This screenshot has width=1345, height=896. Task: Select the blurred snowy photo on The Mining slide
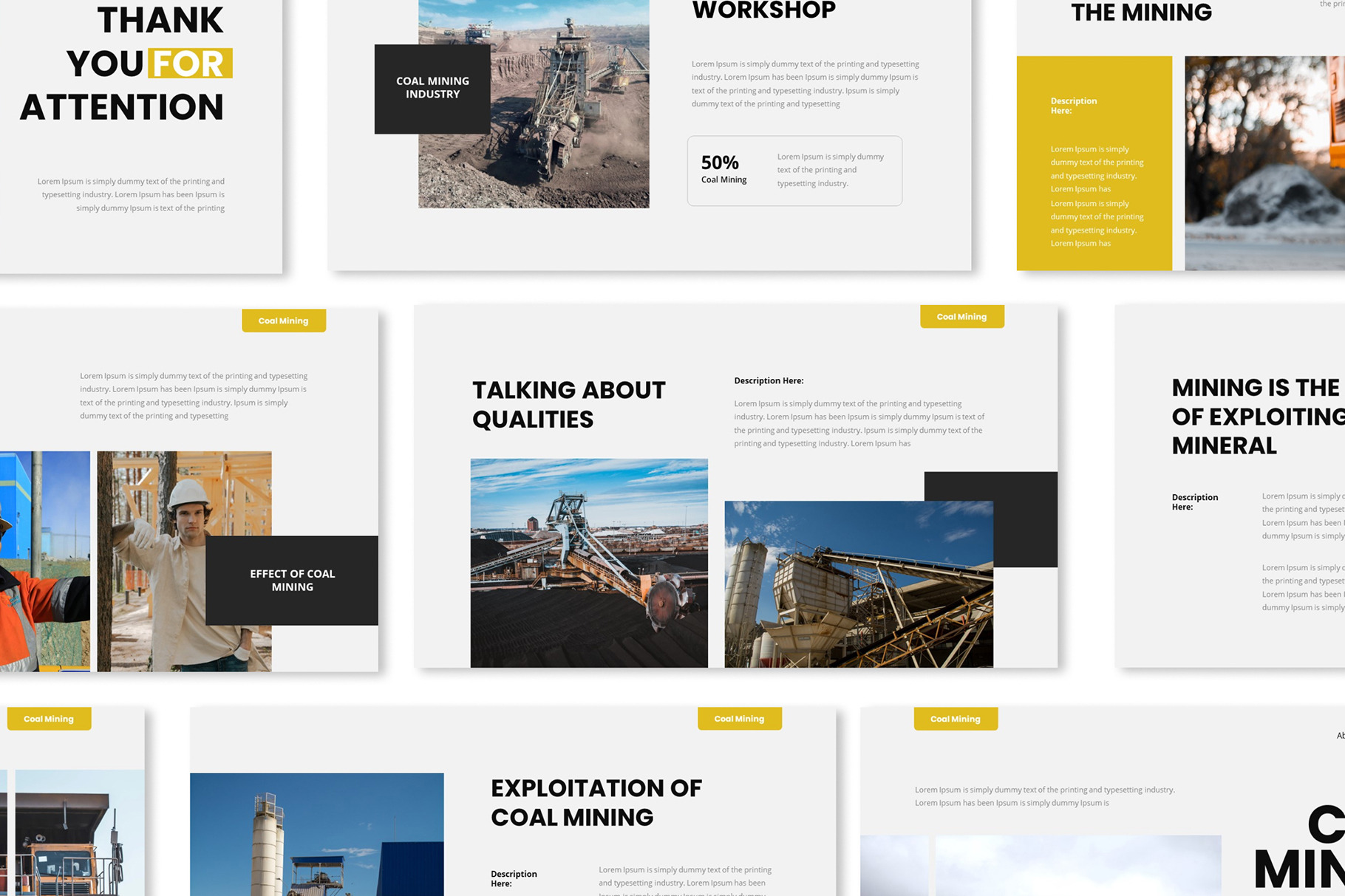coord(1264,163)
